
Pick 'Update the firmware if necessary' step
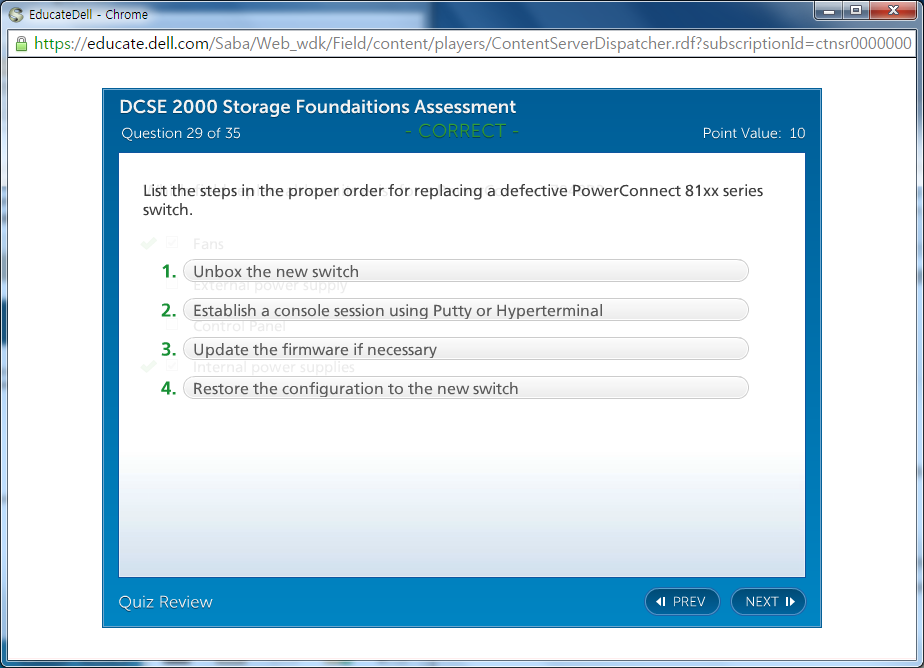465,349
